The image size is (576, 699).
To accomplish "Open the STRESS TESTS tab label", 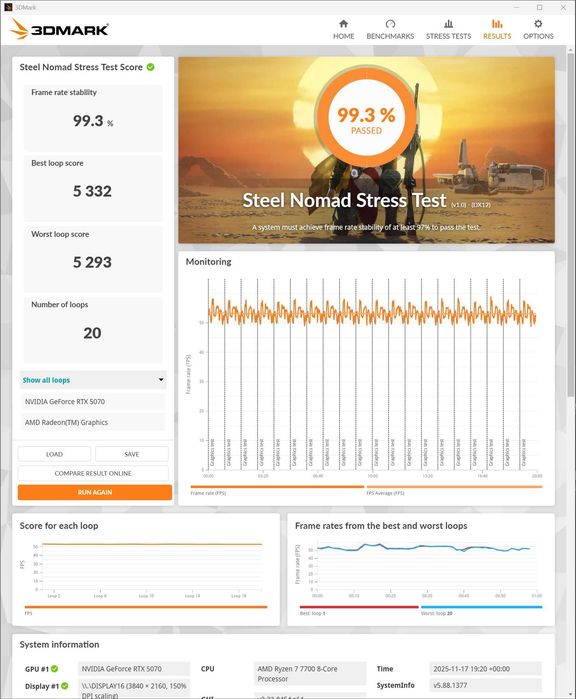I will point(448,36).
